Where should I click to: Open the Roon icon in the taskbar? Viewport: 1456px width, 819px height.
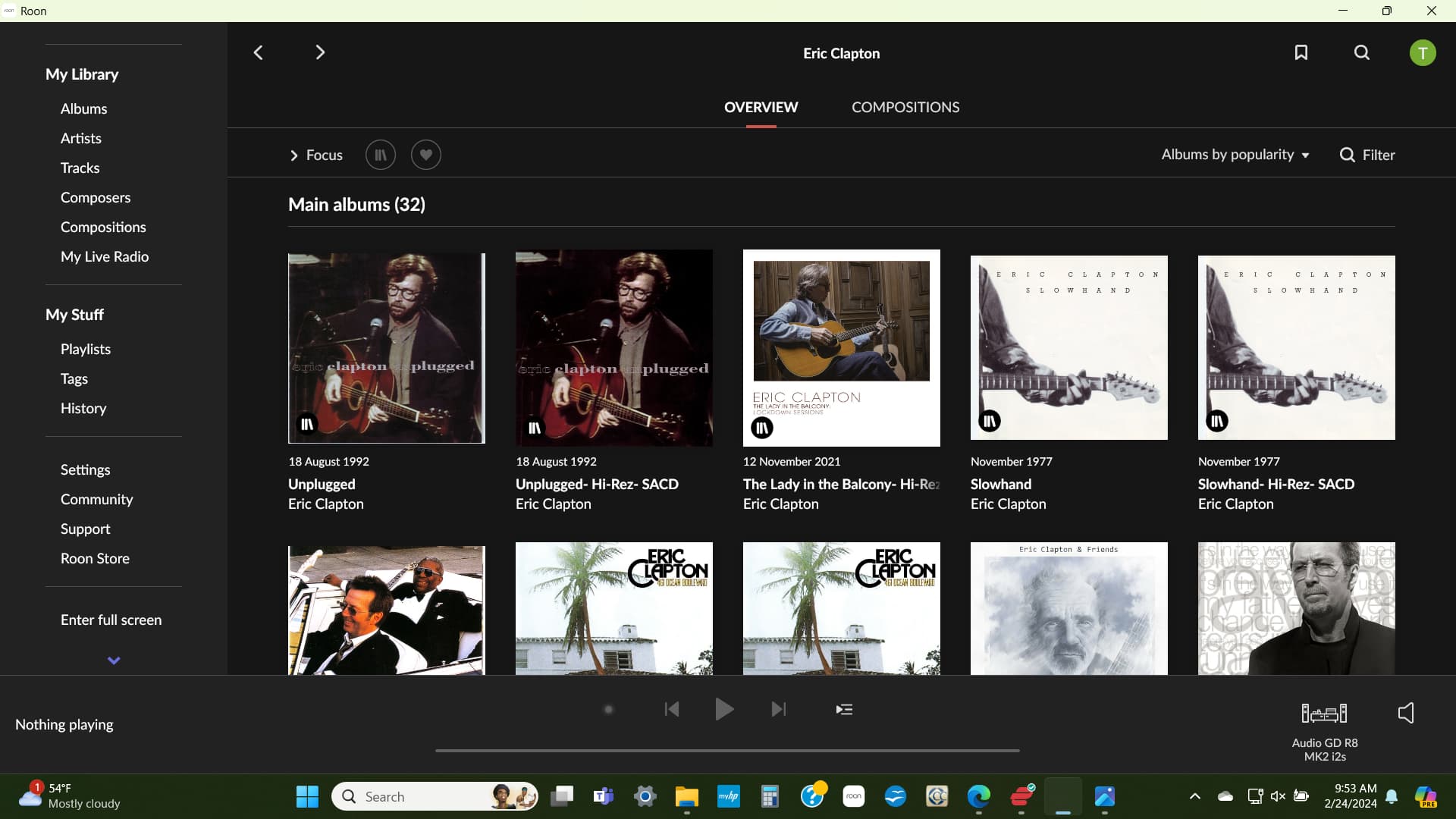click(854, 796)
